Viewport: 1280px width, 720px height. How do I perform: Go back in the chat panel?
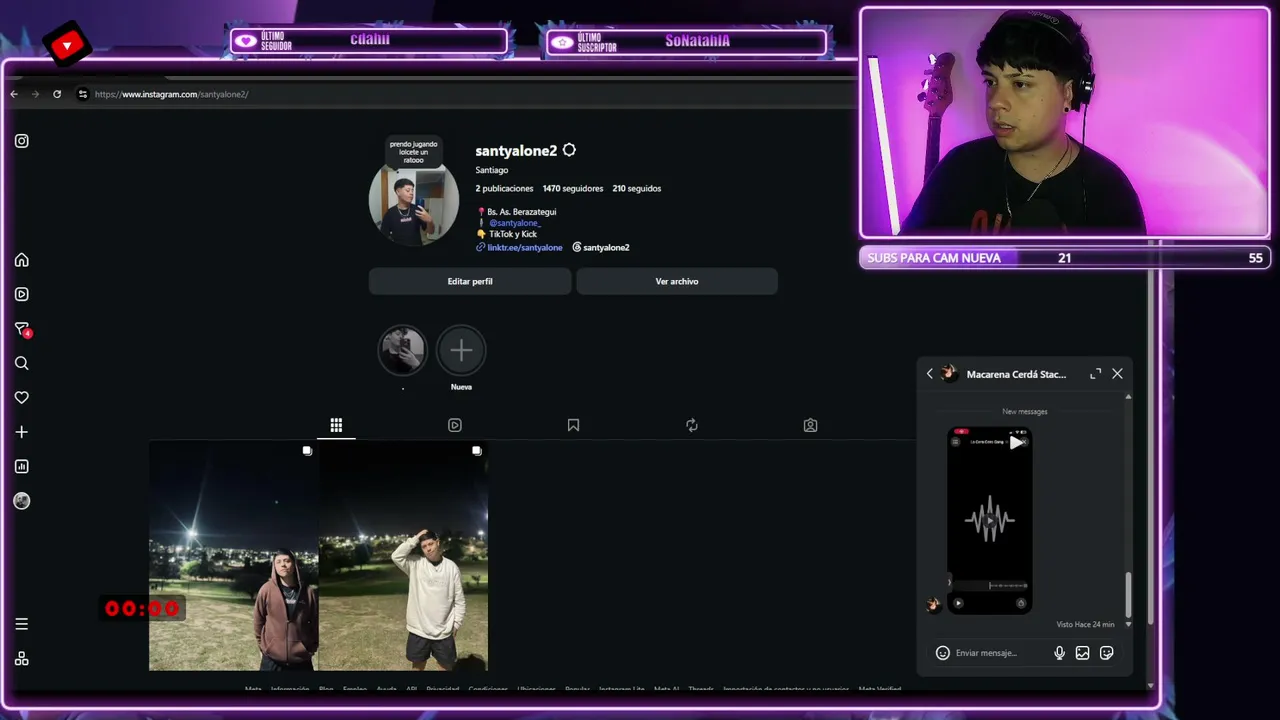(929, 374)
